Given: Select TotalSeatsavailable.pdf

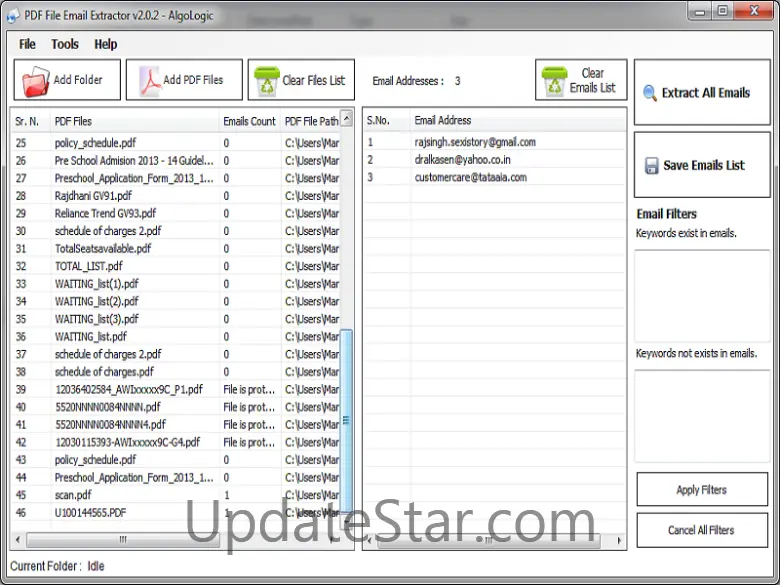Looking at the screenshot, I should tap(177, 249).
